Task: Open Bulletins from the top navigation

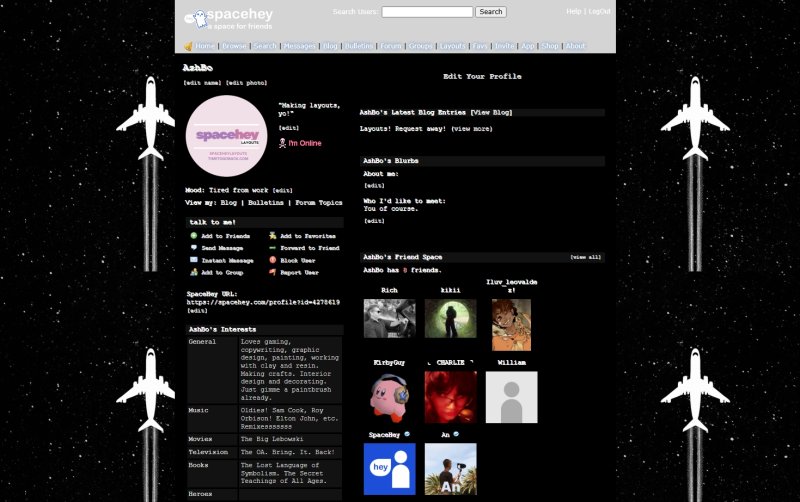Action: (358, 46)
